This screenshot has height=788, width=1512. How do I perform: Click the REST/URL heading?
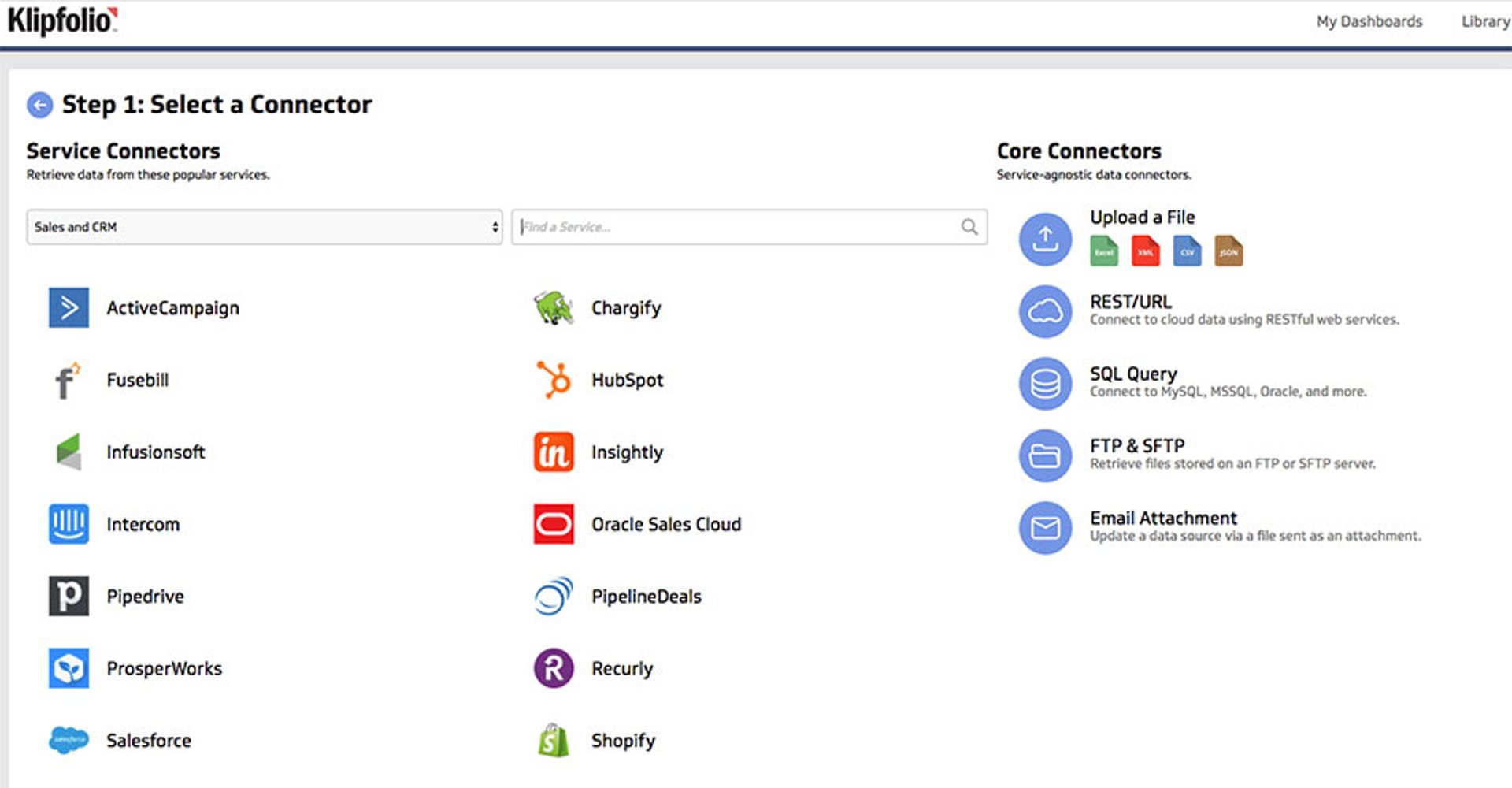pyautogui.click(x=1131, y=302)
